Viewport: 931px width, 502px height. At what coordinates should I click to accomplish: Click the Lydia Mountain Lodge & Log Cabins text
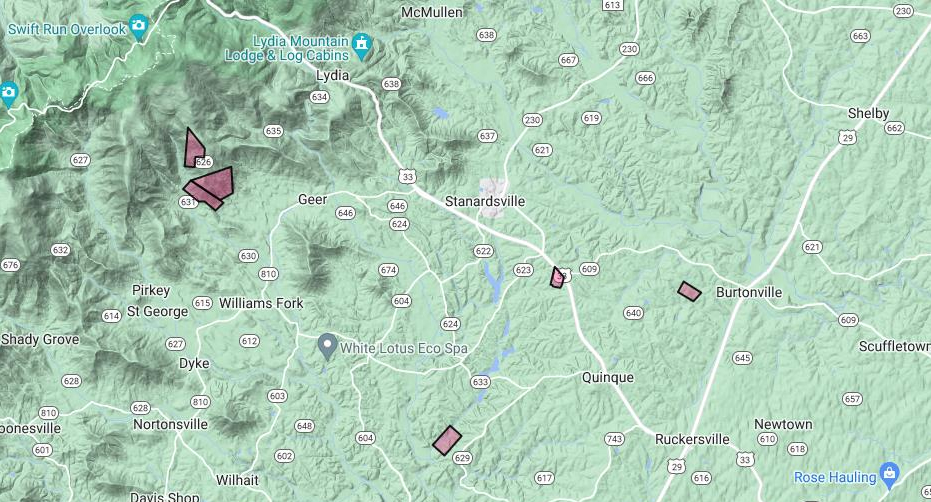(x=287, y=48)
